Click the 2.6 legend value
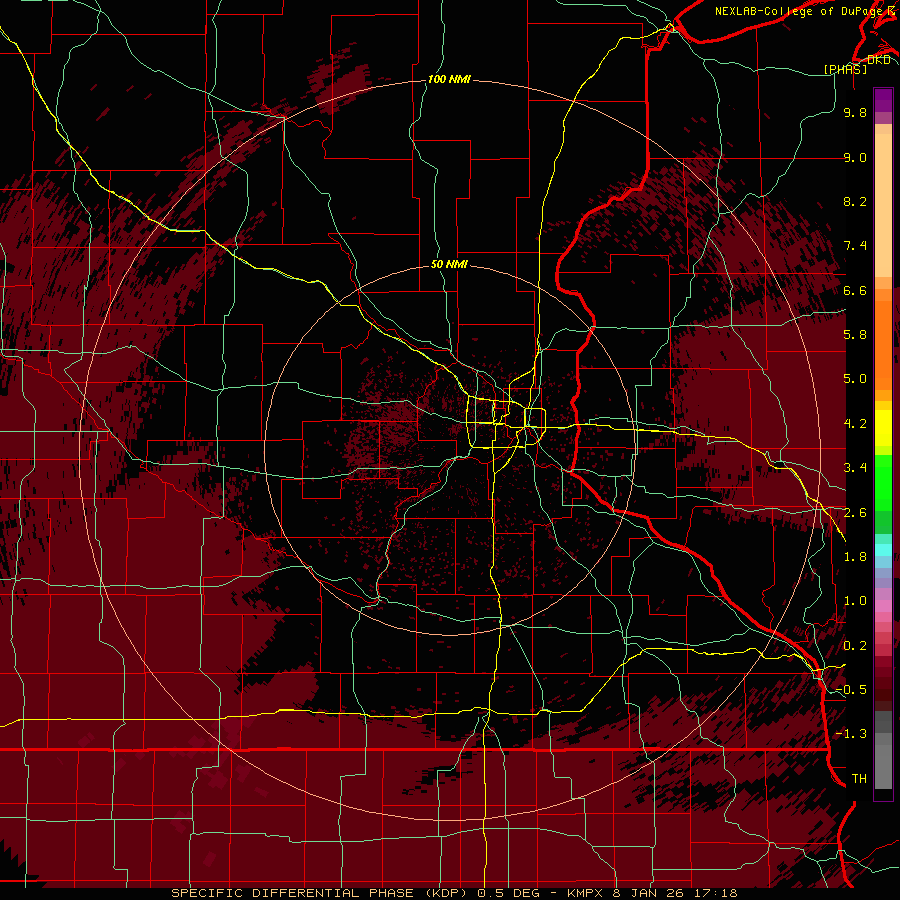The width and height of the screenshot is (900, 900). point(855,513)
